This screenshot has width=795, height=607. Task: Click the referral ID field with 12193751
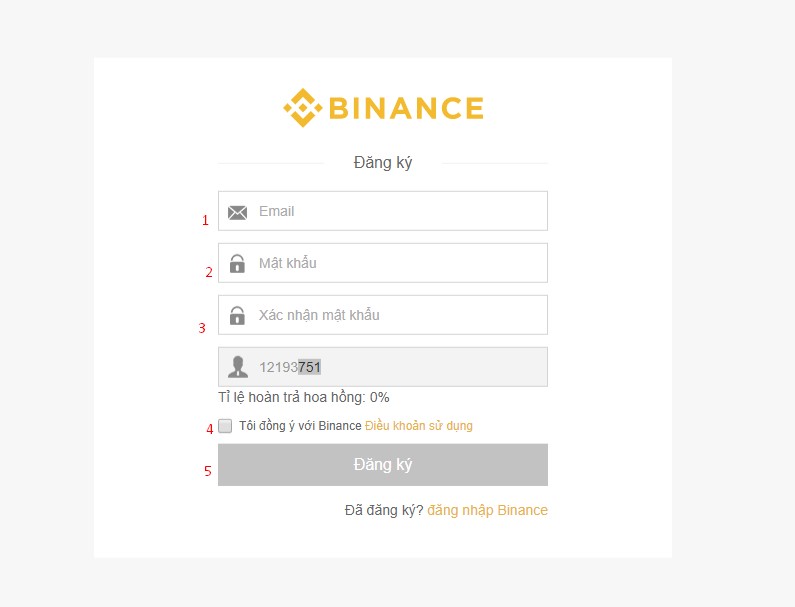coord(383,367)
